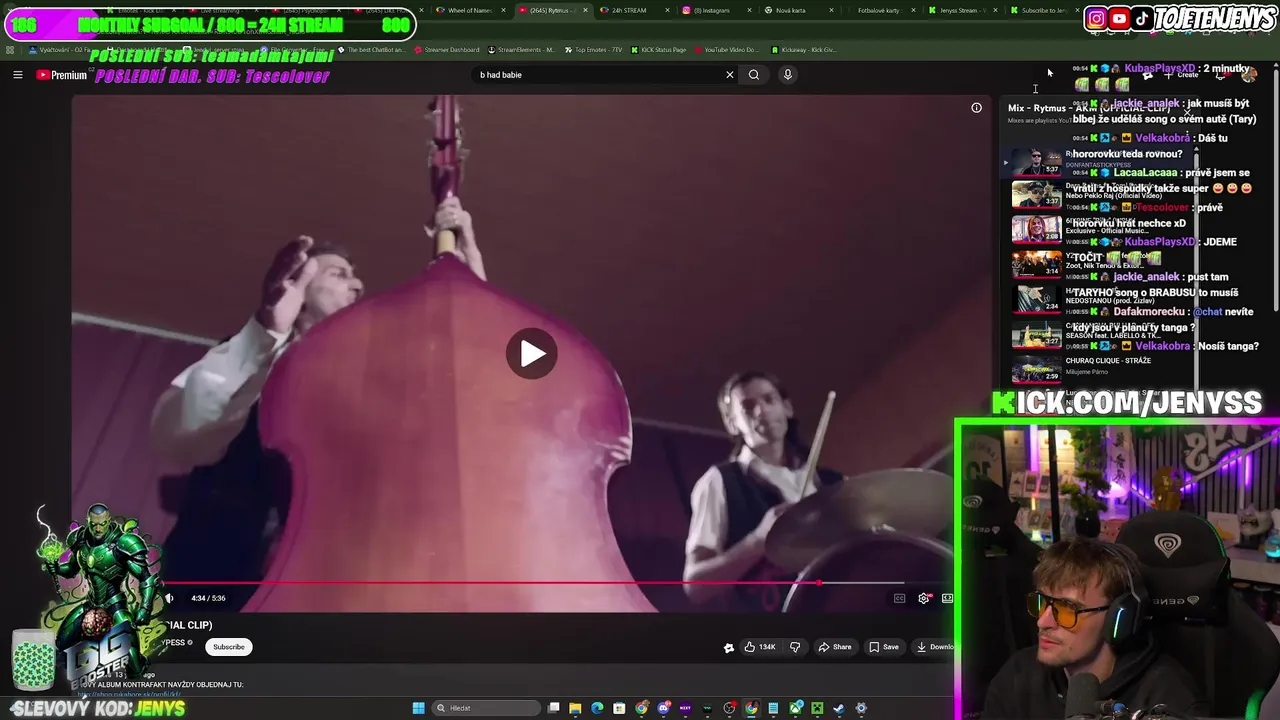1280x720 pixels.
Task: Like the video with 134K thumbs up
Action: pyautogui.click(x=760, y=647)
